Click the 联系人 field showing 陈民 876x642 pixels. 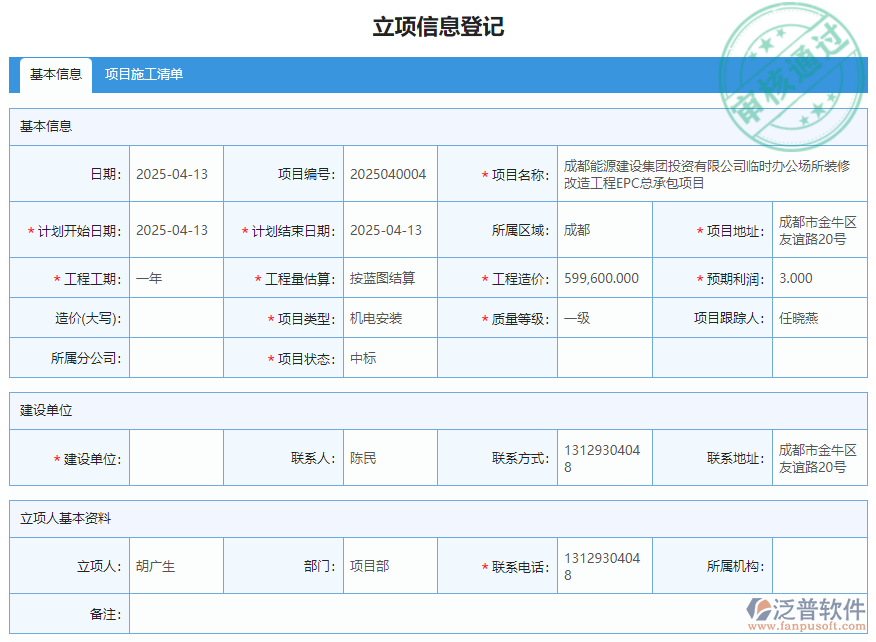(389, 457)
